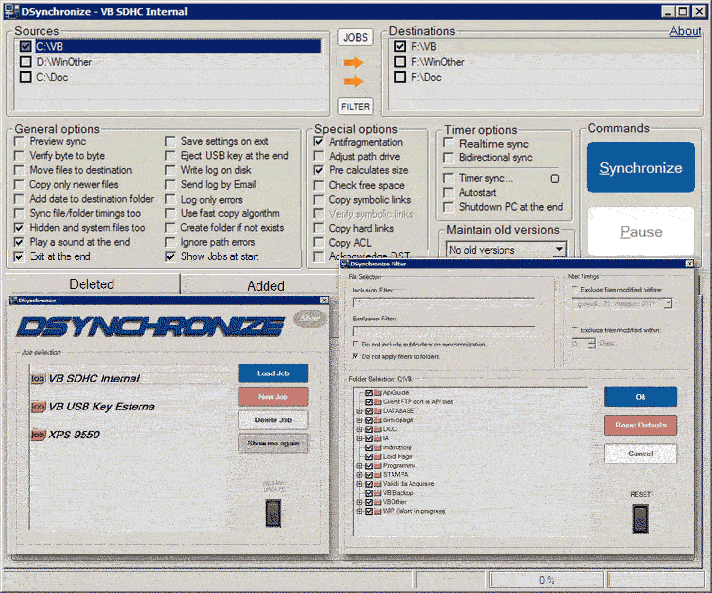Open the date dropdown under Exclude files modified before
Viewport: 712px width, 593px height.
[668, 303]
